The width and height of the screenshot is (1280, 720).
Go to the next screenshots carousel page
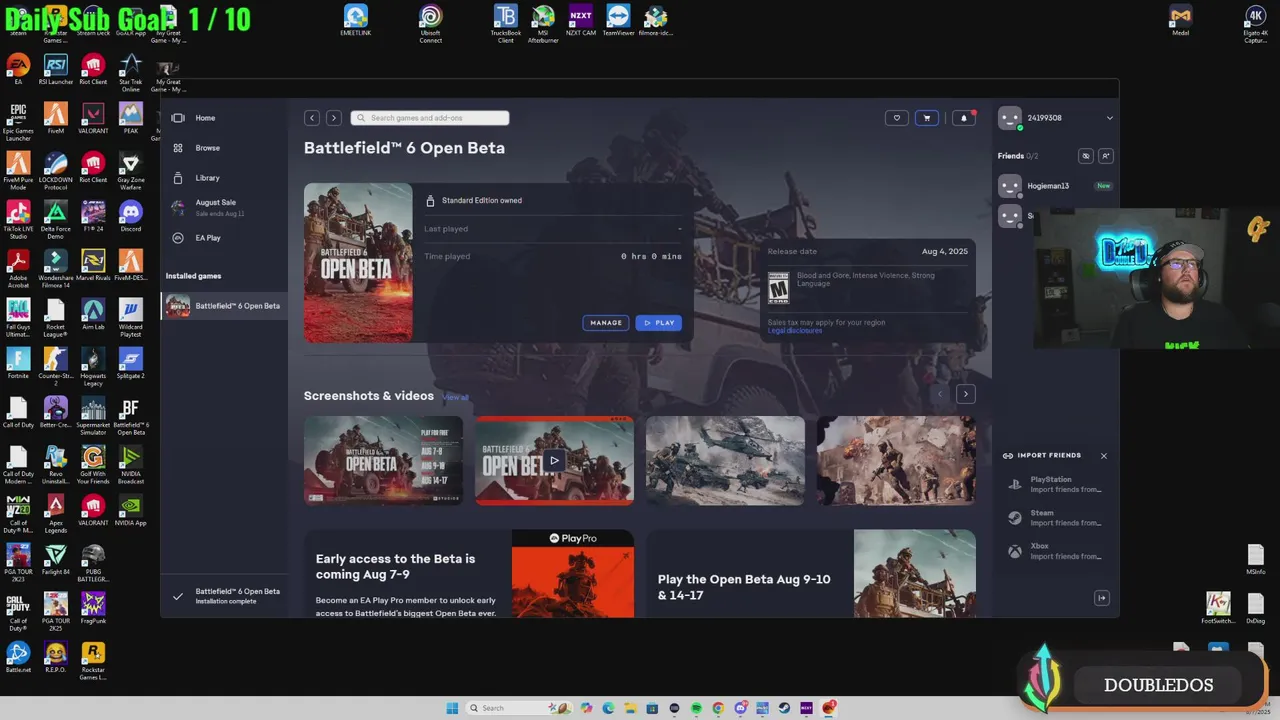(x=966, y=394)
